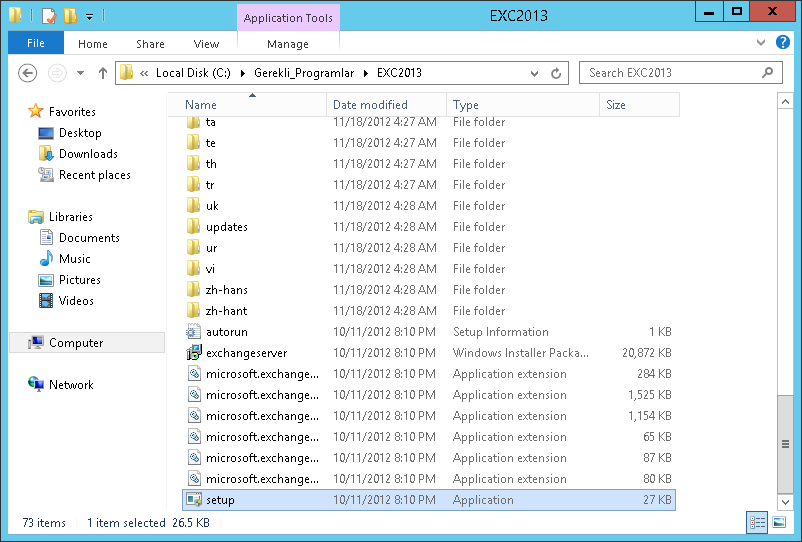Click the scroll up arrow of file list
This screenshot has height=542, width=802.
[785, 102]
